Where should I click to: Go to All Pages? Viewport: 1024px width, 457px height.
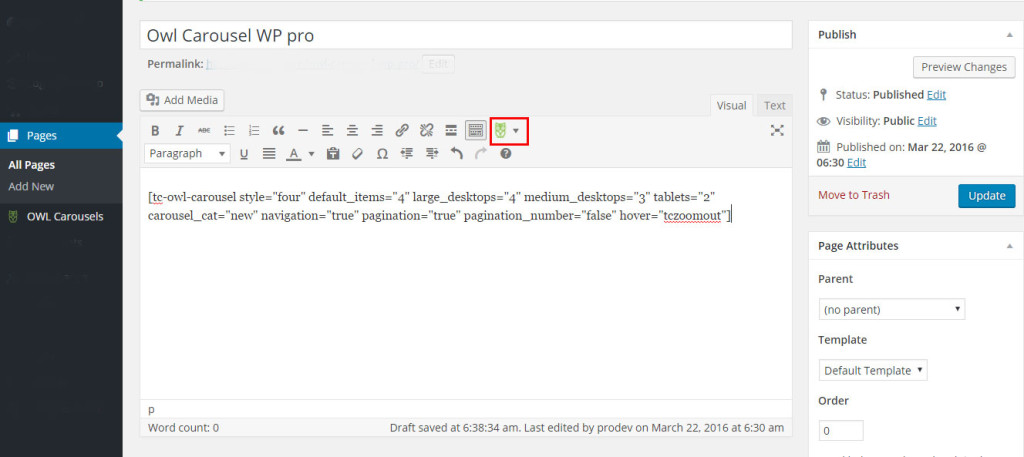pyautogui.click(x=31, y=165)
